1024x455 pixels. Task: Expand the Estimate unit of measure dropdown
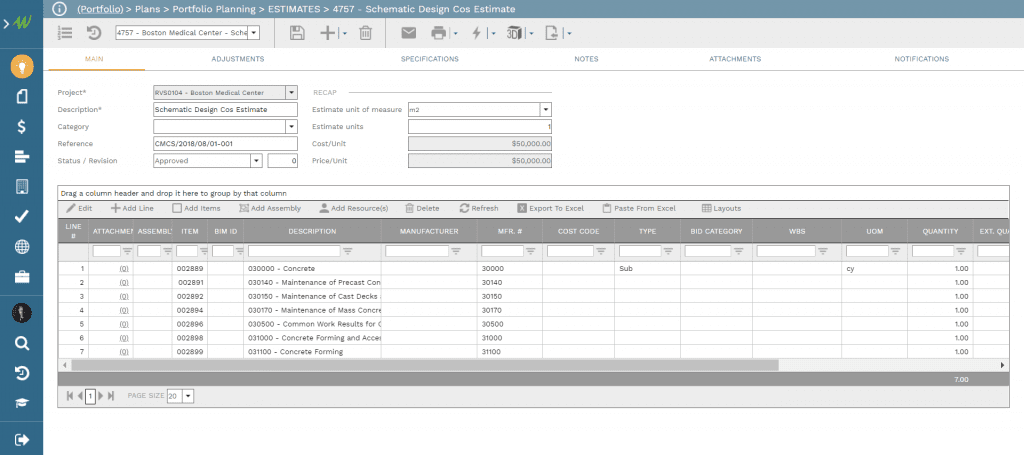[546, 109]
